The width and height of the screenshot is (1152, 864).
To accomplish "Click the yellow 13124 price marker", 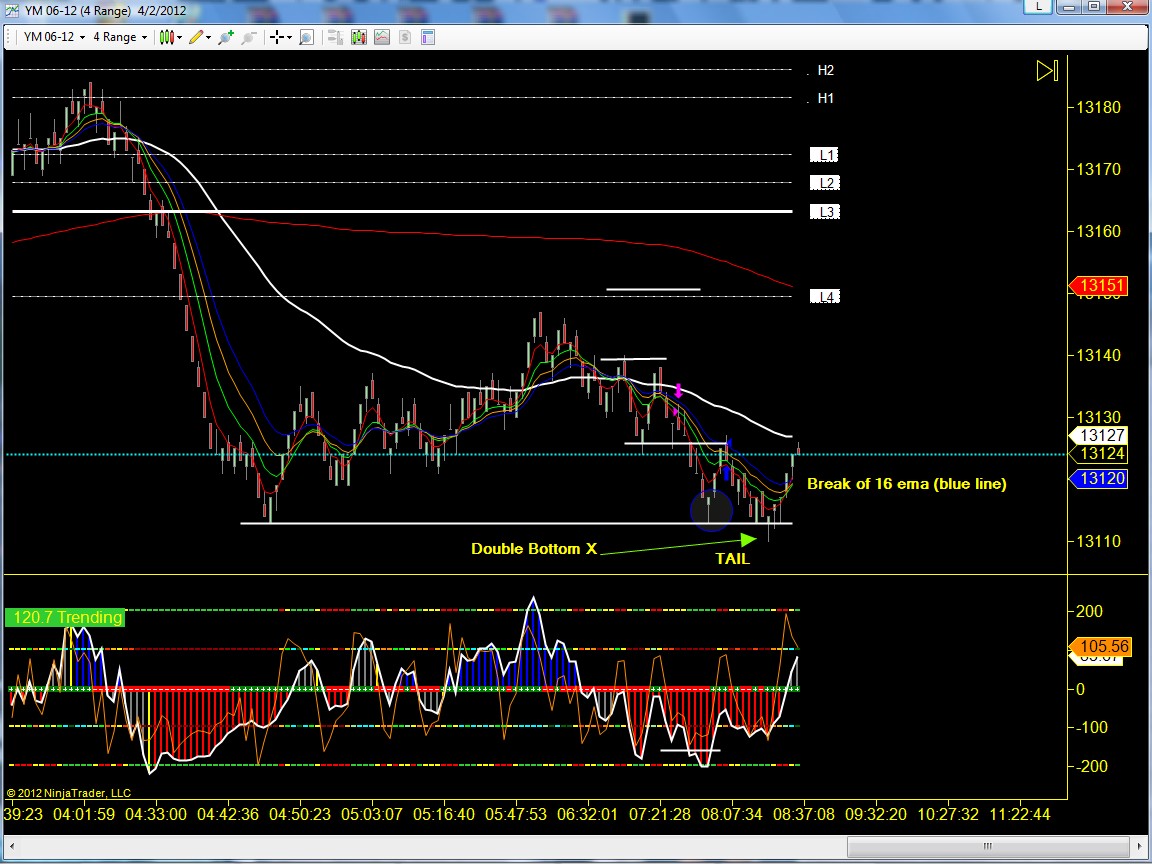I will click(x=1098, y=453).
